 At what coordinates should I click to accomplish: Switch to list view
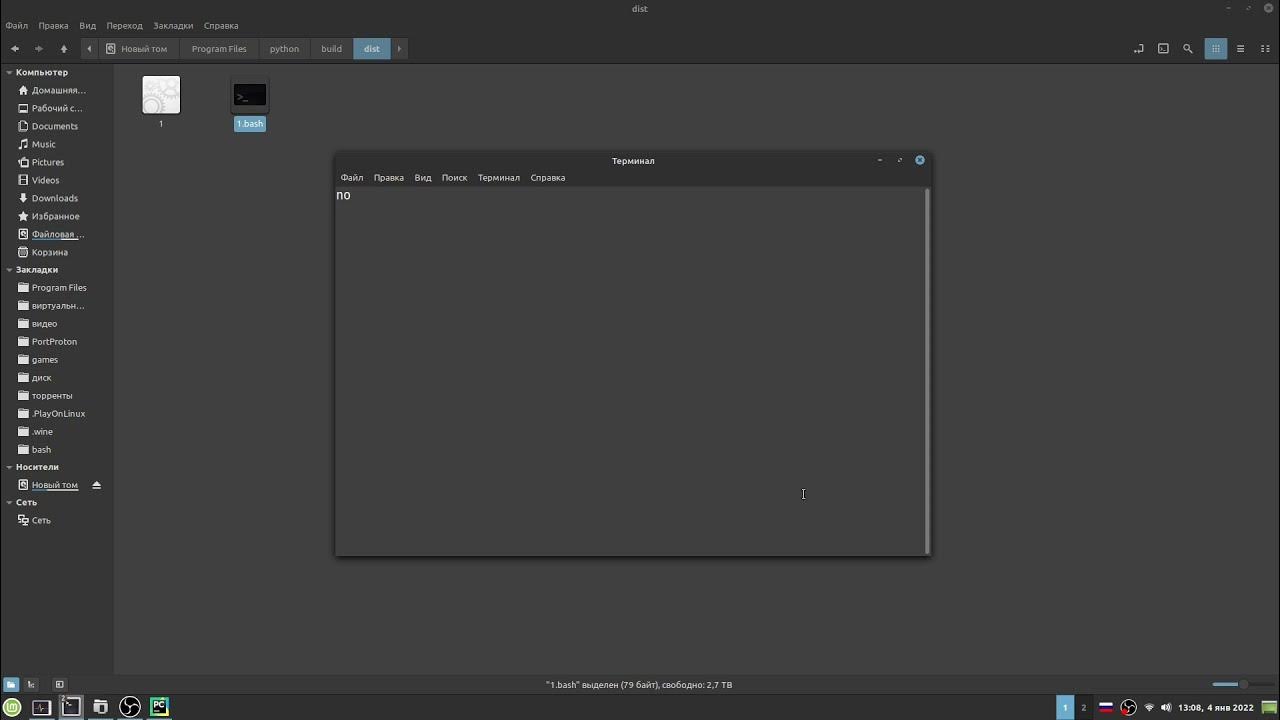click(x=1241, y=48)
